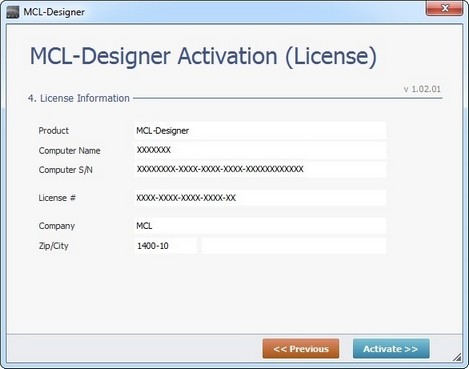The height and width of the screenshot is (369, 469).
Task: Click the Computer Name field
Action: [260, 150]
